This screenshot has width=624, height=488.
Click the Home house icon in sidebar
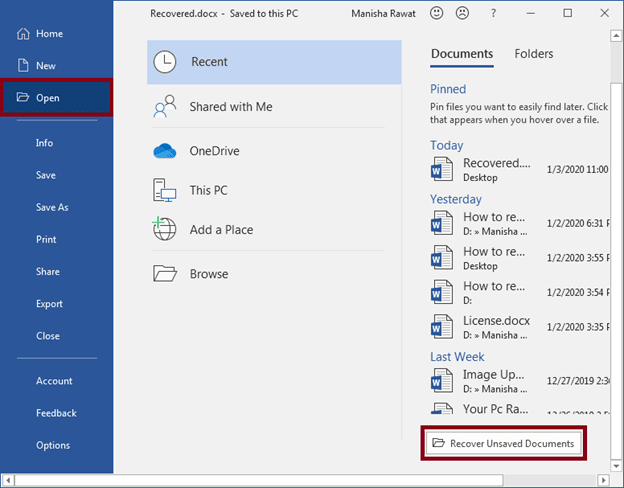click(23, 34)
